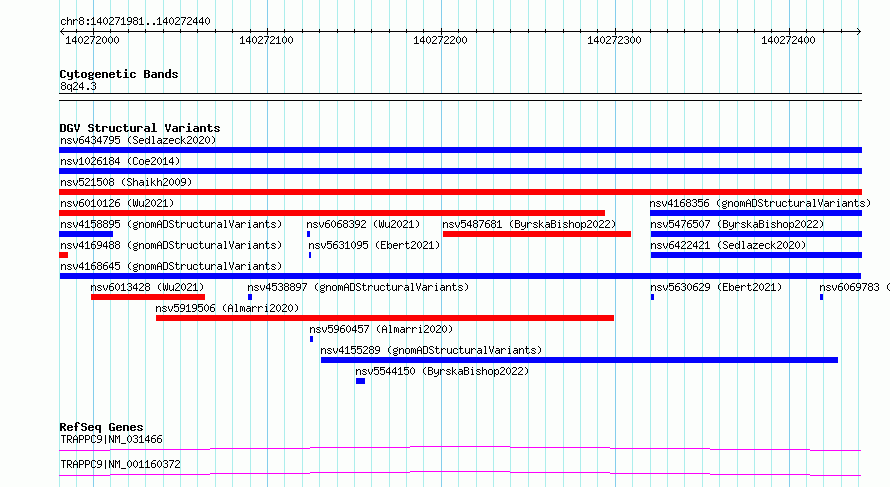Image resolution: width=890 pixels, height=487 pixels.
Task: Open the nsv1026184 (Coe2014) variant label
Action: click(120, 161)
